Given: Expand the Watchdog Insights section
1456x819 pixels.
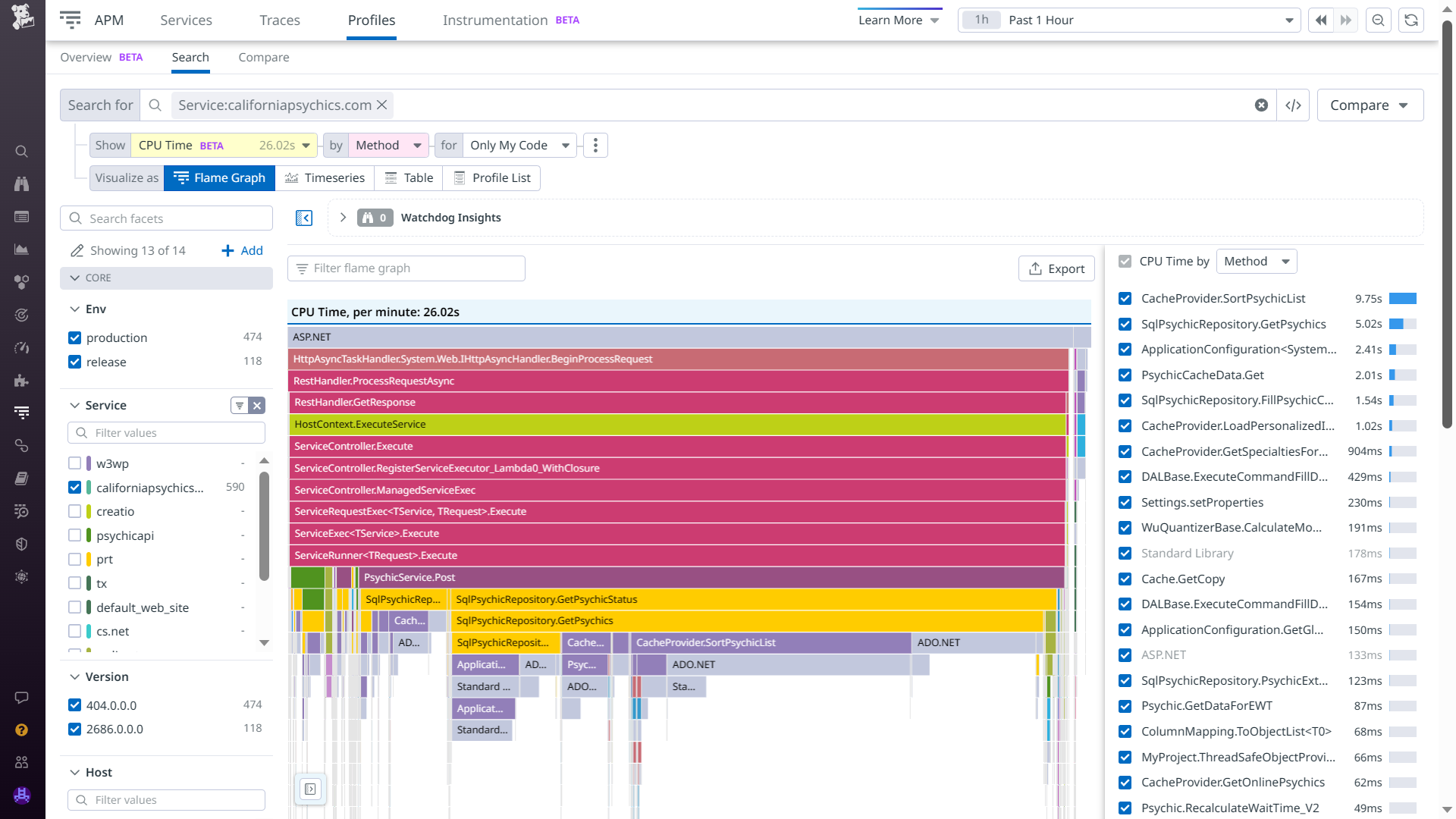Looking at the screenshot, I should point(343,218).
